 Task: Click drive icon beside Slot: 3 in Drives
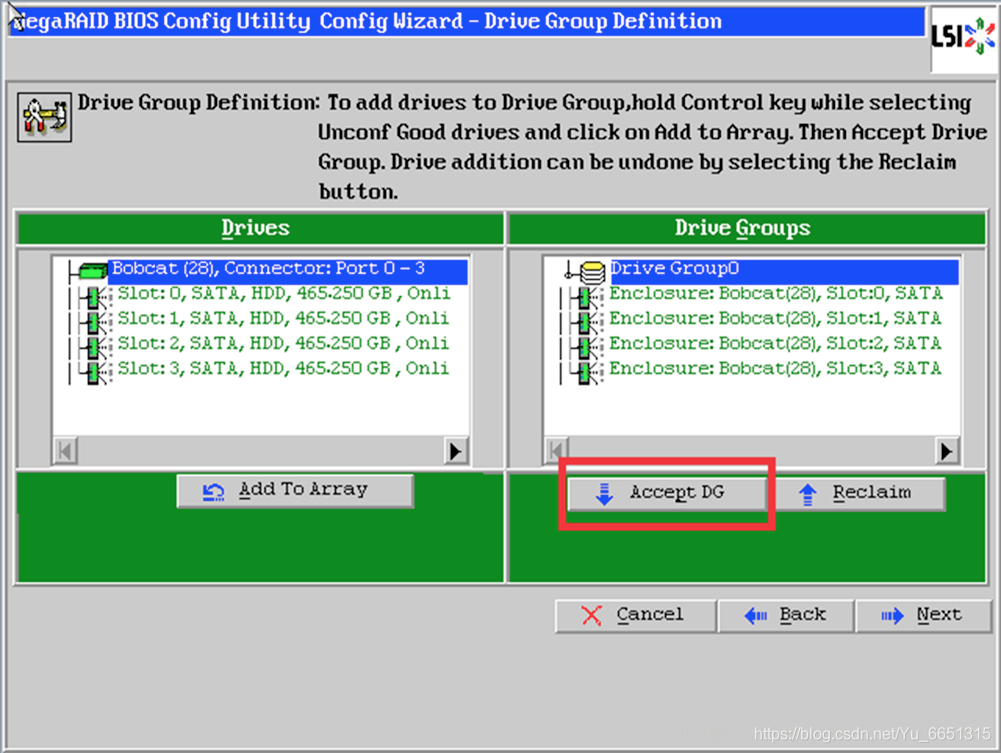96,372
